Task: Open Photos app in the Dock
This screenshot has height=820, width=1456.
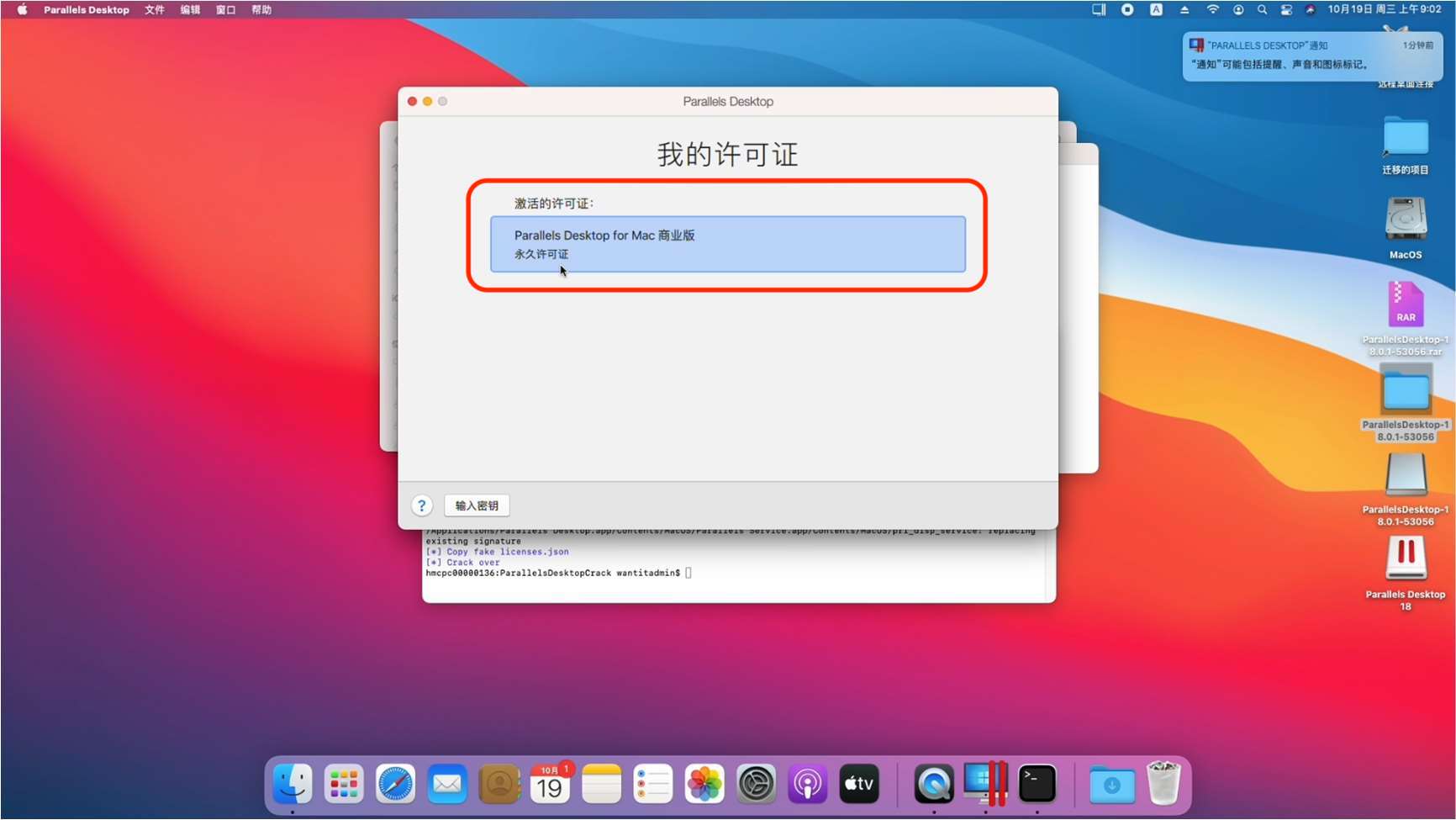Action: (704, 784)
